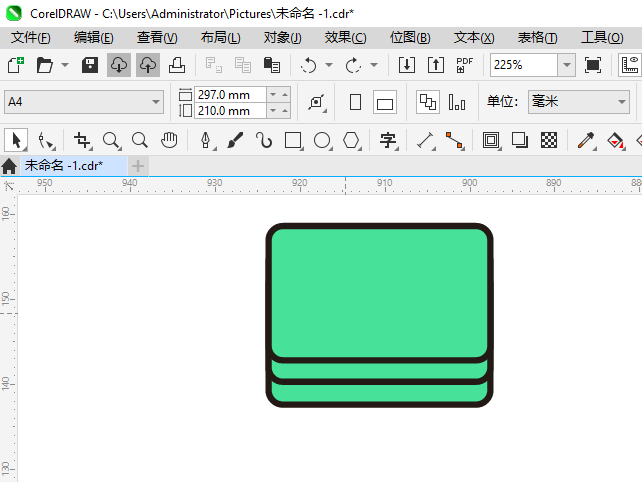Viewport: 642px width, 482px height.
Task: Select the Polygon tool
Action: click(352, 140)
